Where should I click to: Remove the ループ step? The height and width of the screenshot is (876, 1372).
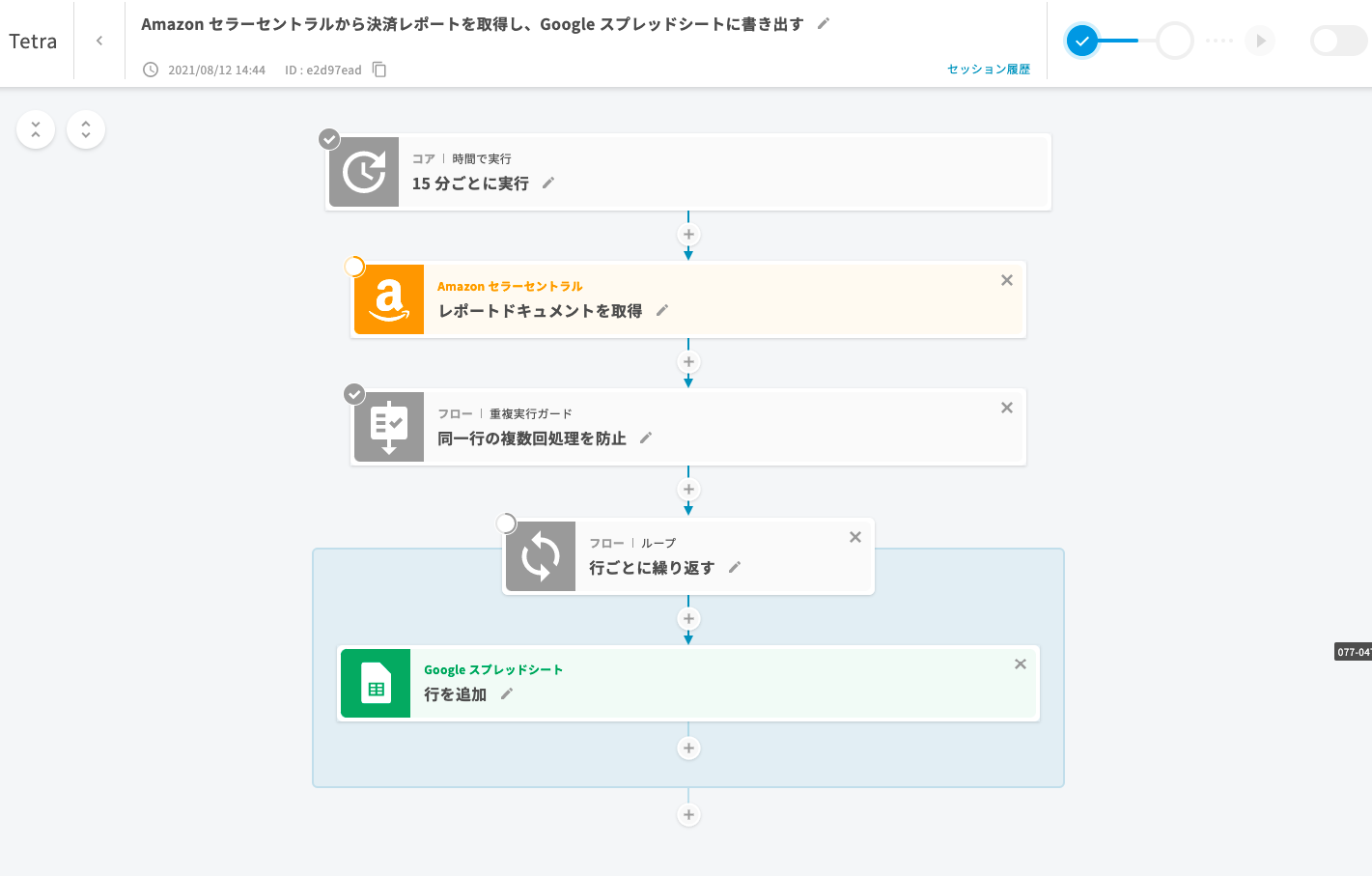[855, 537]
